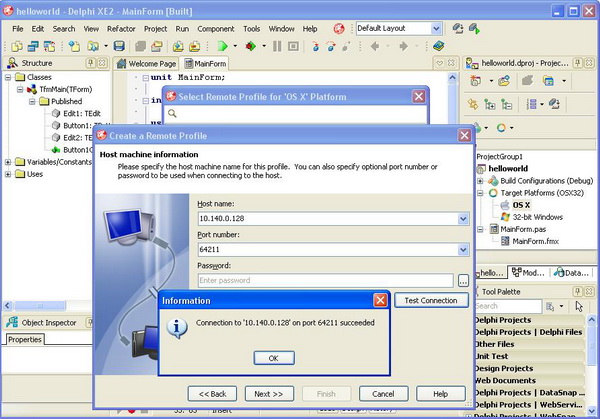The height and width of the screenshot is (419, 600).
Task: Click the Save disk icon in toolbar
Action: [x=119, y=46]
